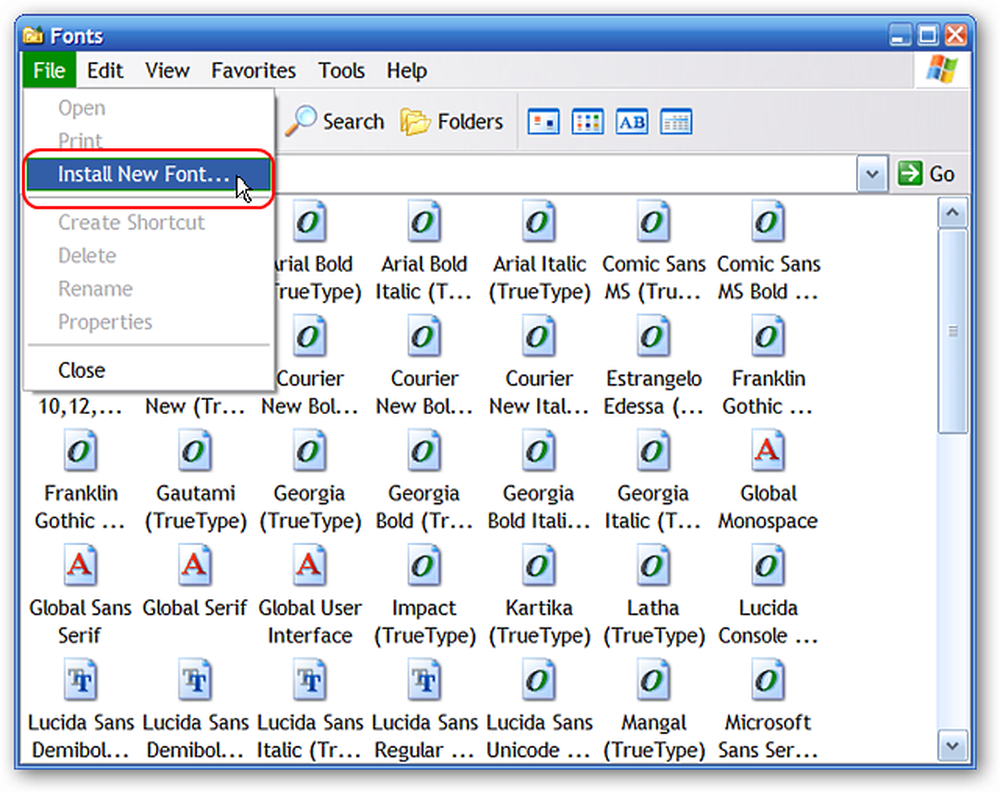Select the Lucida Console font icon
This screenshot has width=1000, height=793.
(768, 565)
